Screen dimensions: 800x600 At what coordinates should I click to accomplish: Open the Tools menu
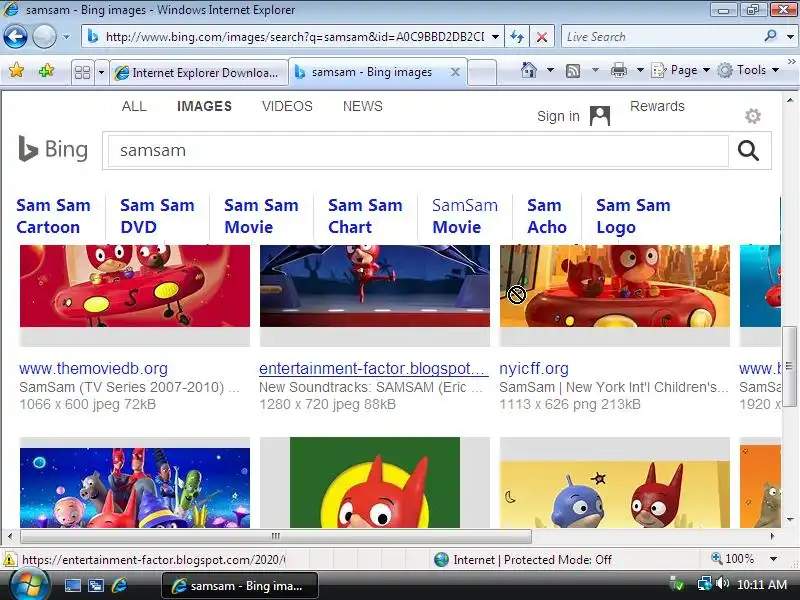tap(748, 70)
